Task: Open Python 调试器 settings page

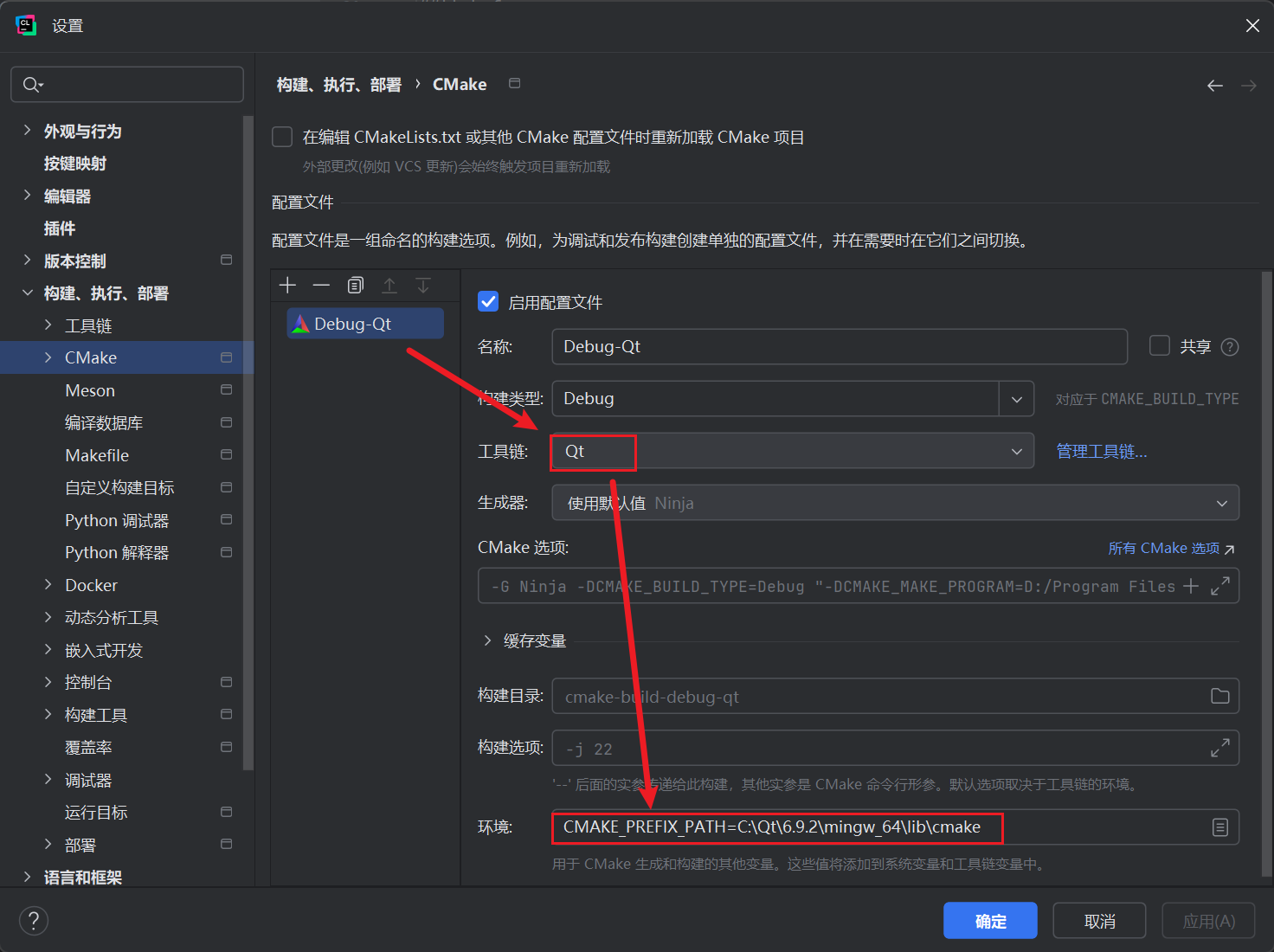Action: click(x=117, y=520)
